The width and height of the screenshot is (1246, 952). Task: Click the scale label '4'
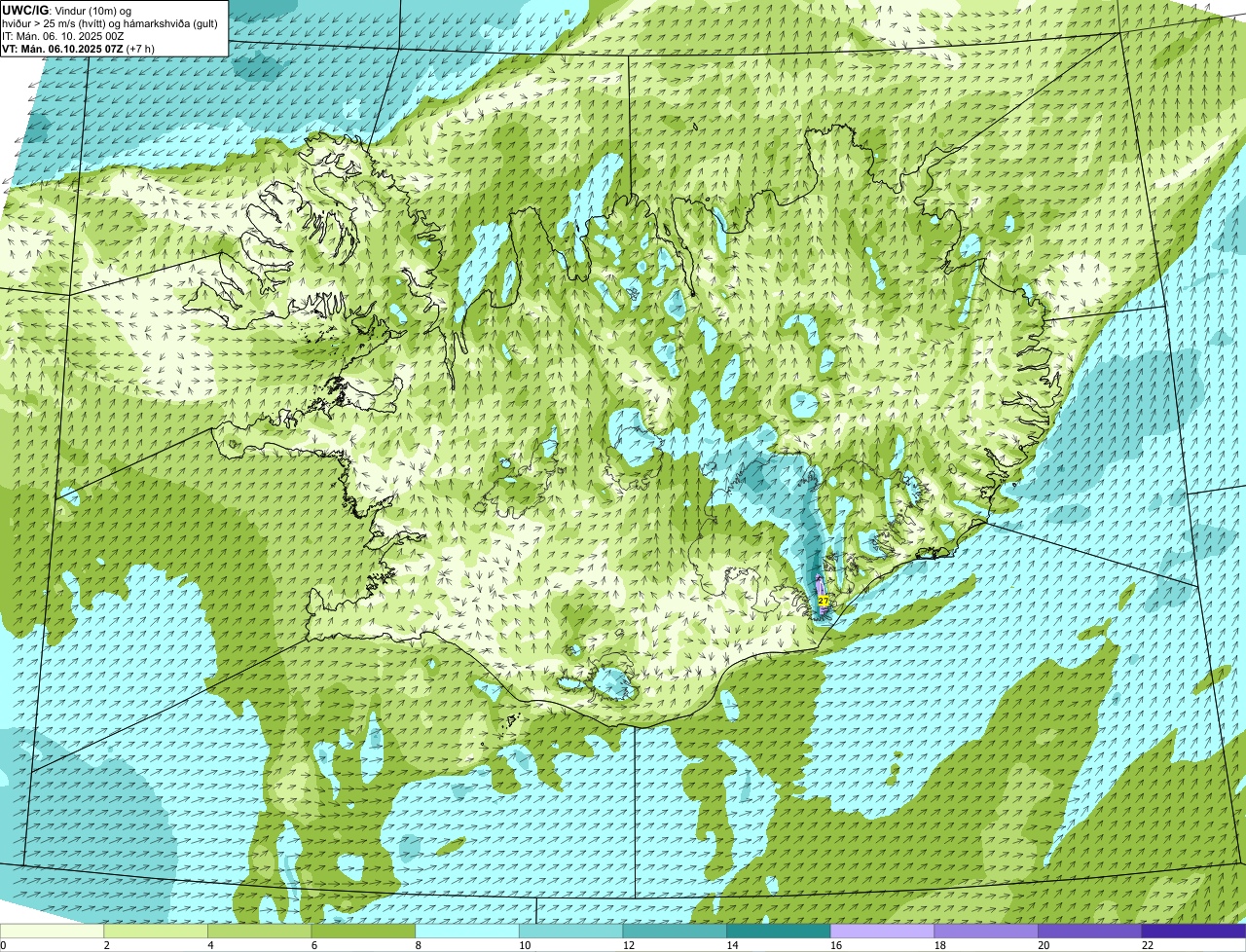[210, 945]
